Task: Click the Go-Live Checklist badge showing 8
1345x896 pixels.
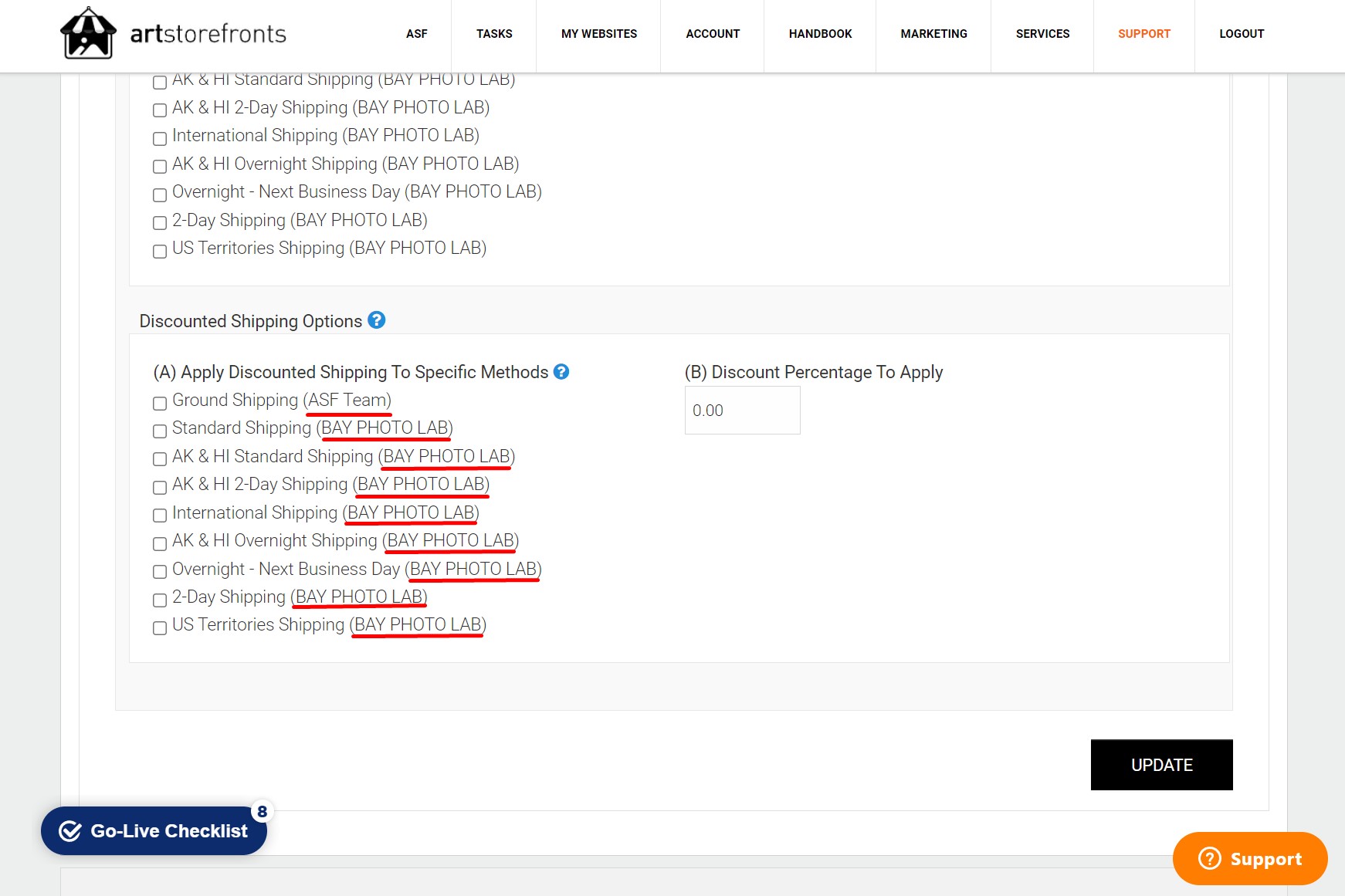Action: point(263,811)
